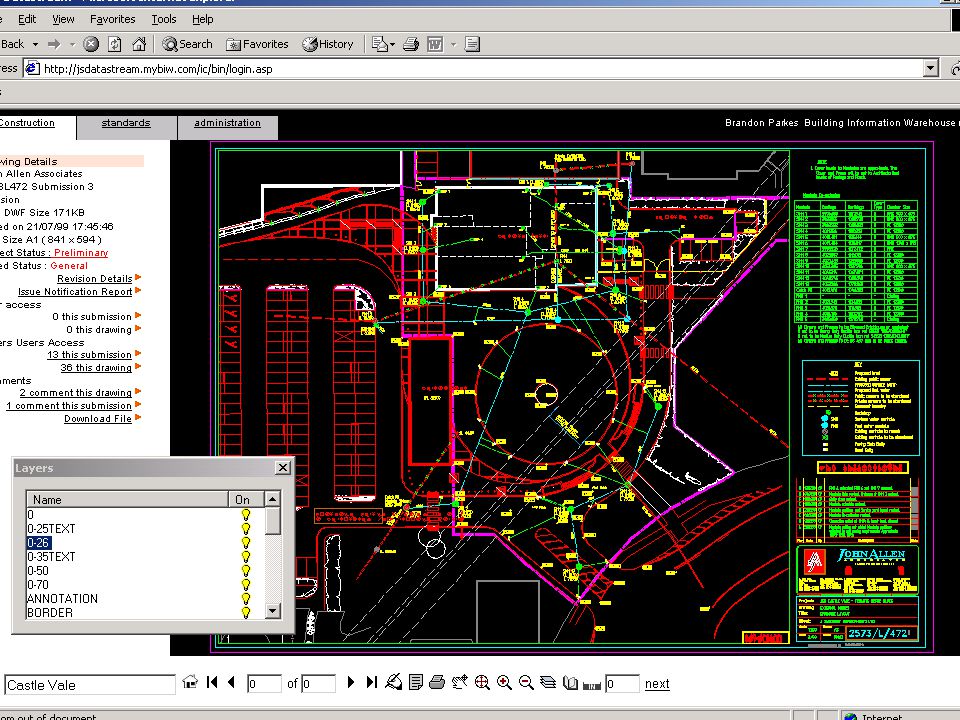Open the address bar URL dropdown

931,68
